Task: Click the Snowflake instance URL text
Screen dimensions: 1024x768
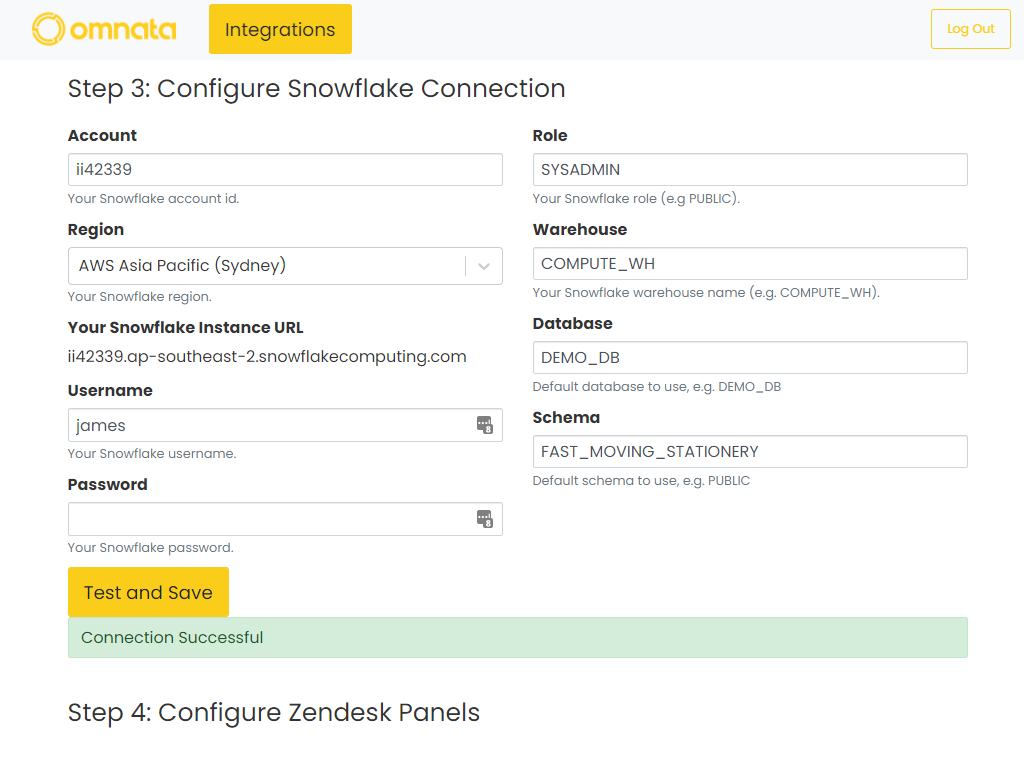Action: pyautogui.click(x=267, y=357)
